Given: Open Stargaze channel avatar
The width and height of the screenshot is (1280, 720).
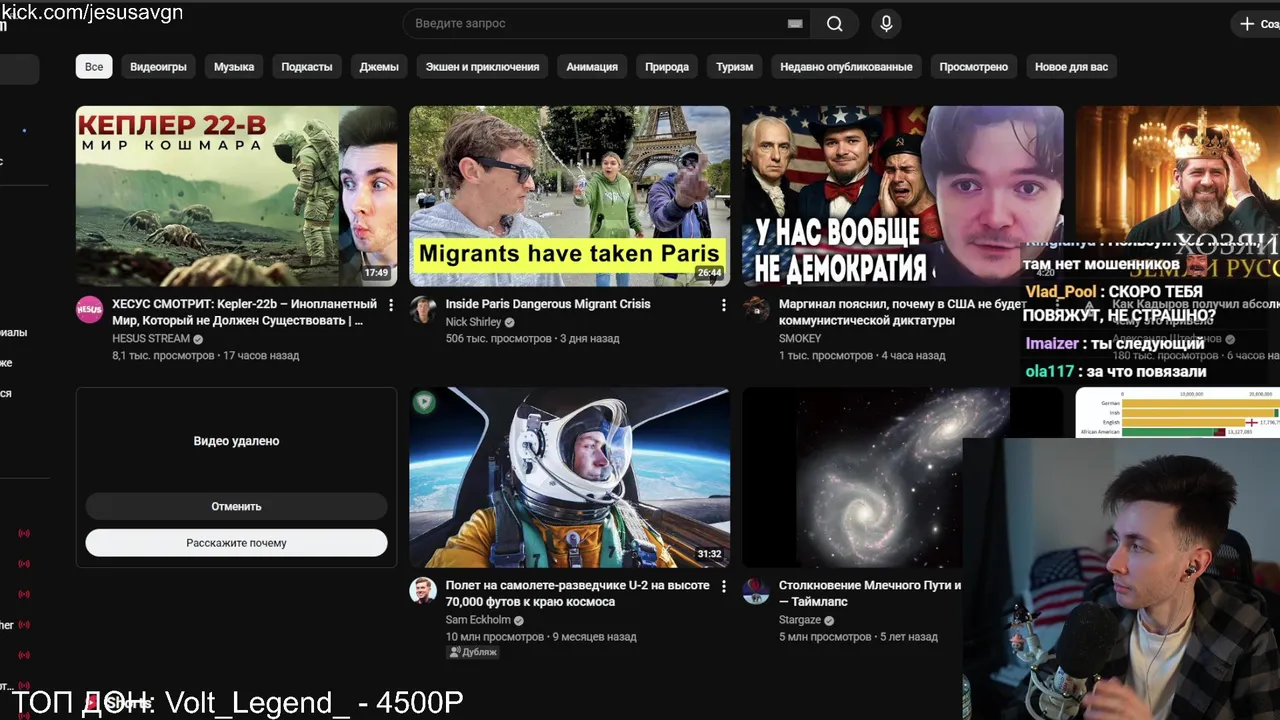Looking at the screenshot, I should (756, 591).
